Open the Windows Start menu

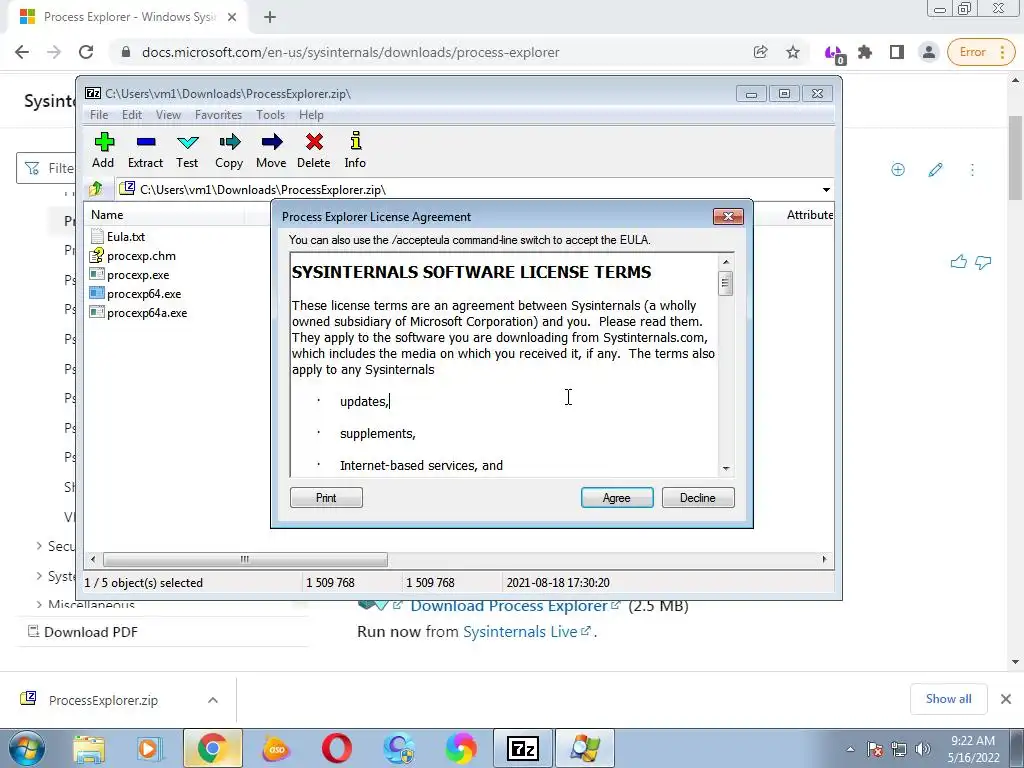coord(27,748)
